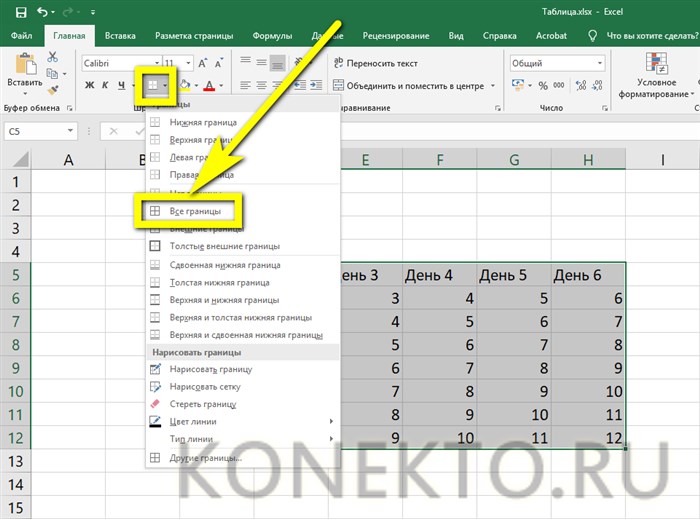Align text to the top
Viewport: 700px width, 519px height.
[245, 61]
